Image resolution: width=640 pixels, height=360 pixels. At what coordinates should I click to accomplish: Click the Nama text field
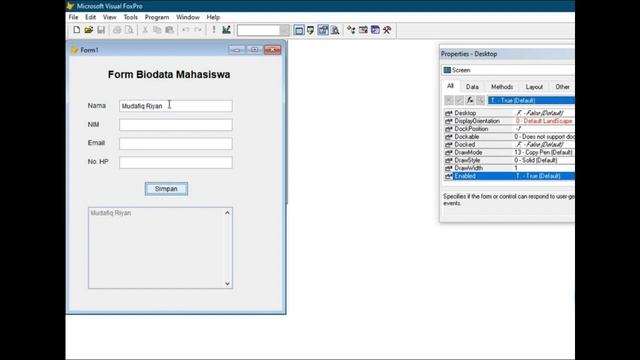coord(176,106)
